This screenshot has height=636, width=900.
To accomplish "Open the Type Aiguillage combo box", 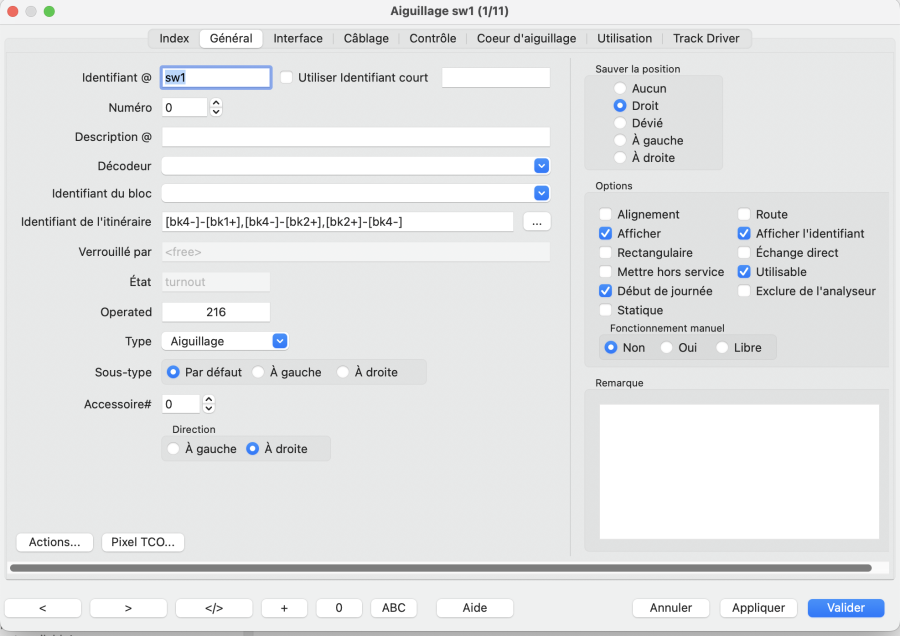I will coord(280,341).
